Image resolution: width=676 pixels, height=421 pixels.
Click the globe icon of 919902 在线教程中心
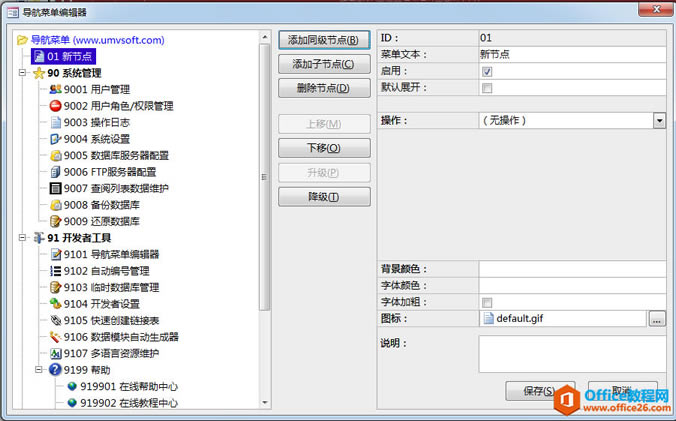(72, 402)
